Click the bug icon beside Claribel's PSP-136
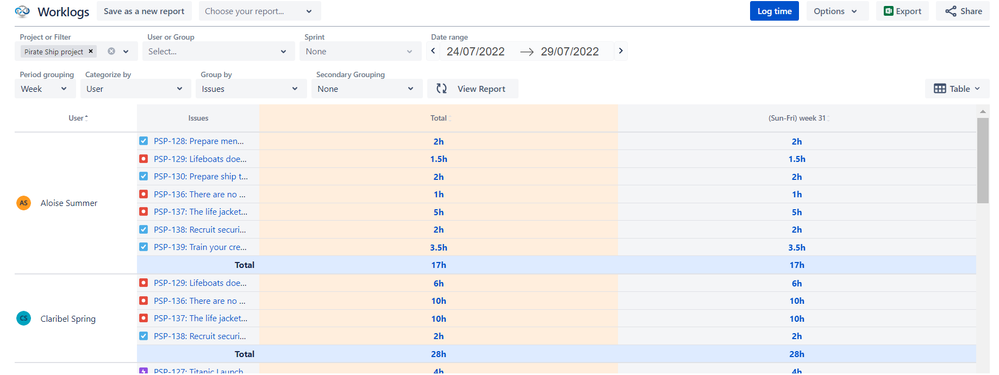999x375 pixels. coord(143,301)
